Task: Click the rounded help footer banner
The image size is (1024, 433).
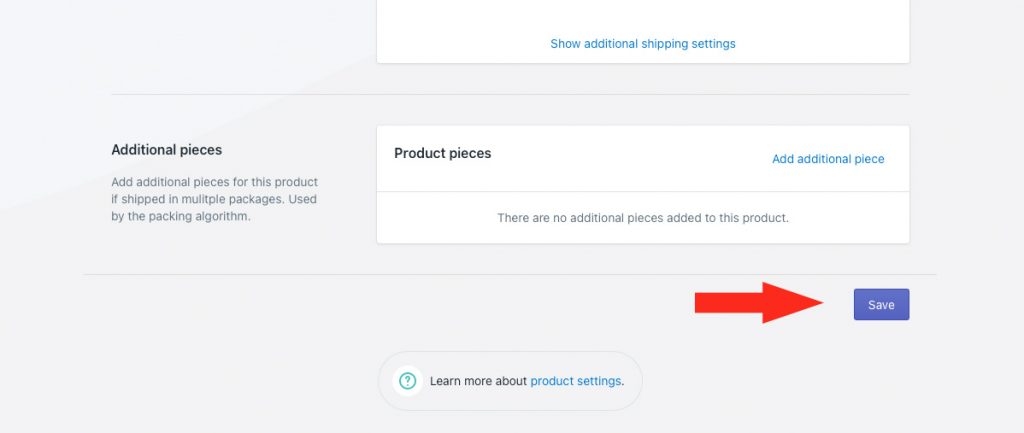Action: pos(510,381)
